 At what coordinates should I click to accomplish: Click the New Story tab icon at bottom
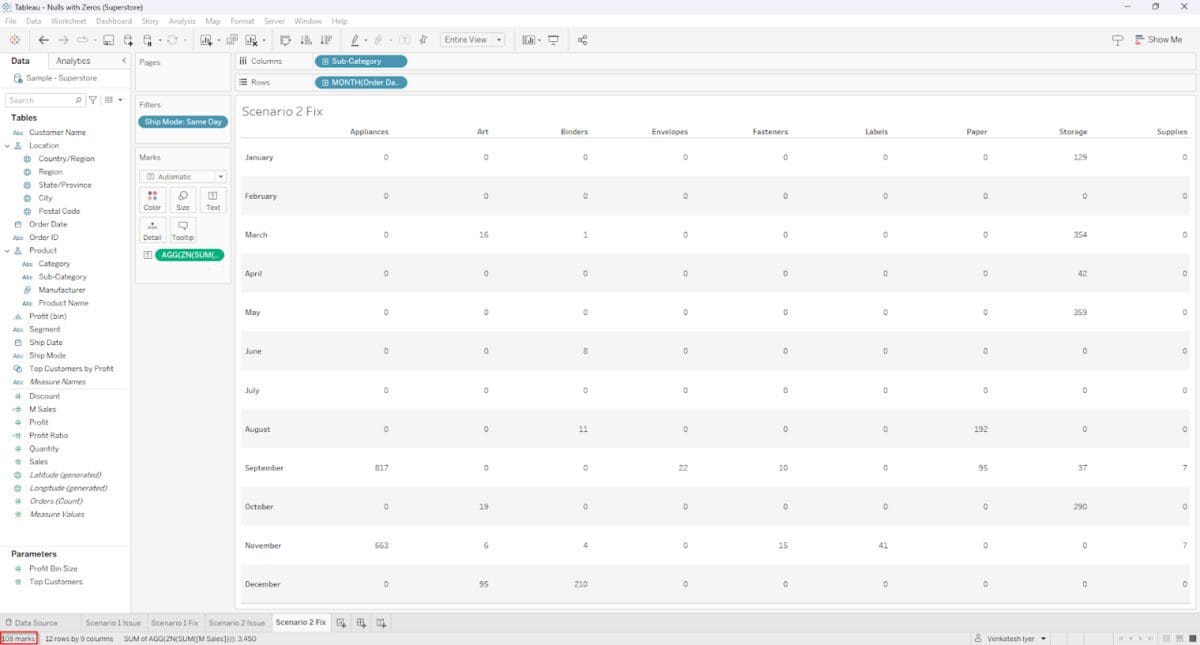381,622
